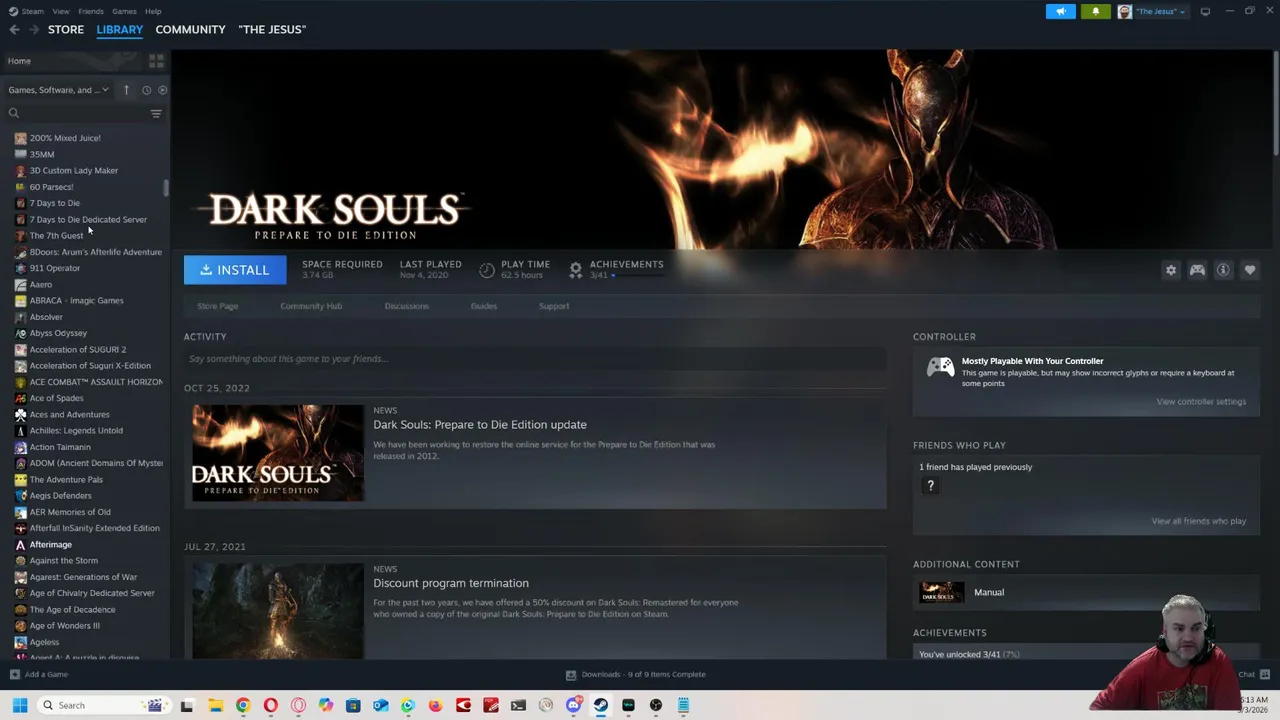Click the sort ascending arrow icon

[x=126, y=90]
